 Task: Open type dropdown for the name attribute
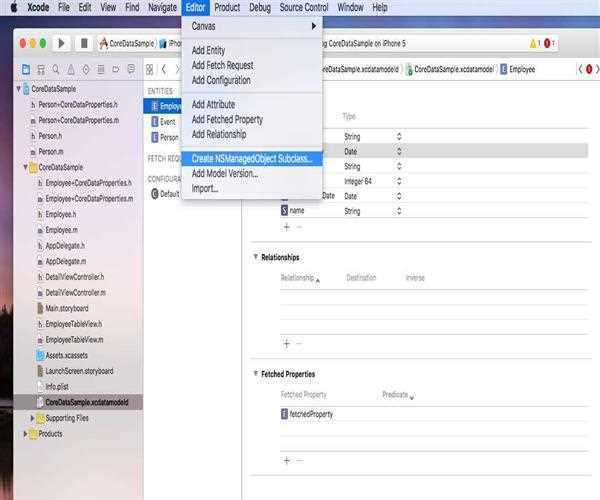pyautogui.click(x=398, y=211)
